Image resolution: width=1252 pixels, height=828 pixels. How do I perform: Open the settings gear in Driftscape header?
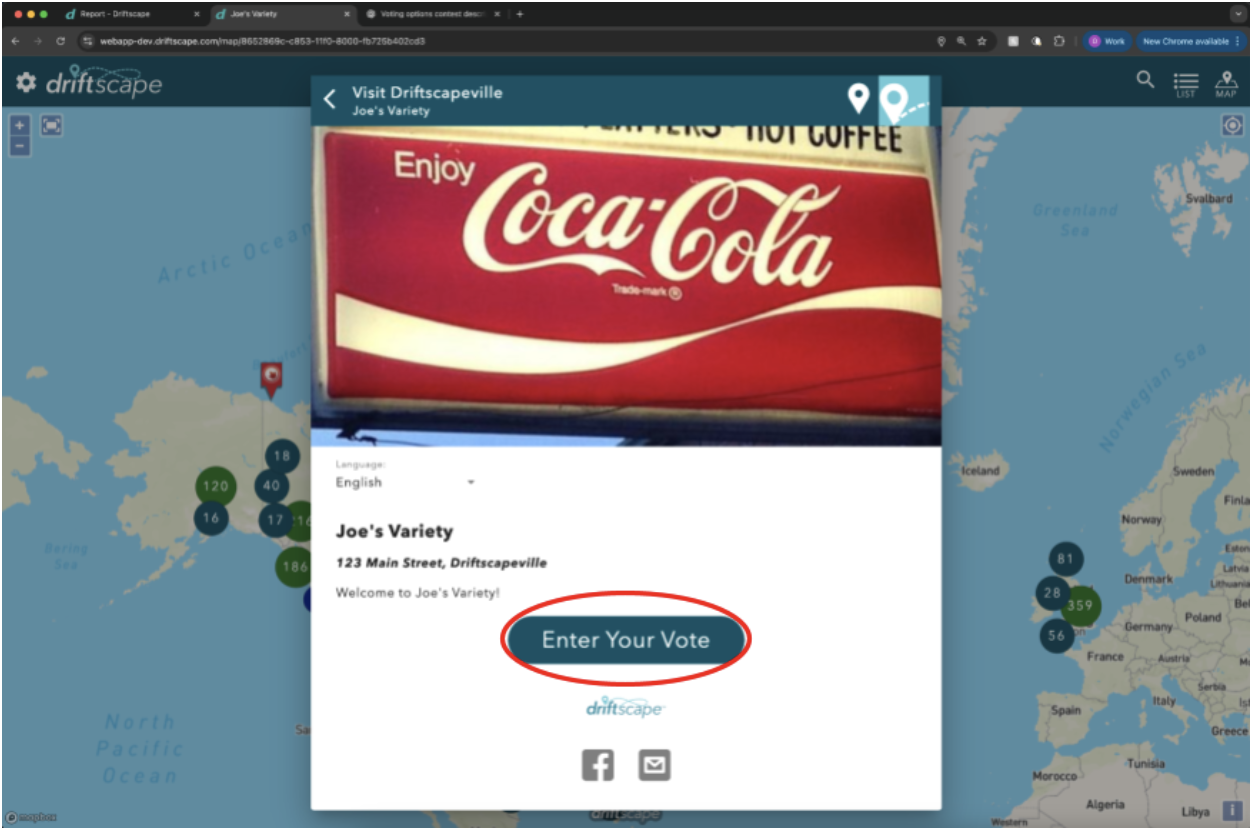click(x=26, y=83)
